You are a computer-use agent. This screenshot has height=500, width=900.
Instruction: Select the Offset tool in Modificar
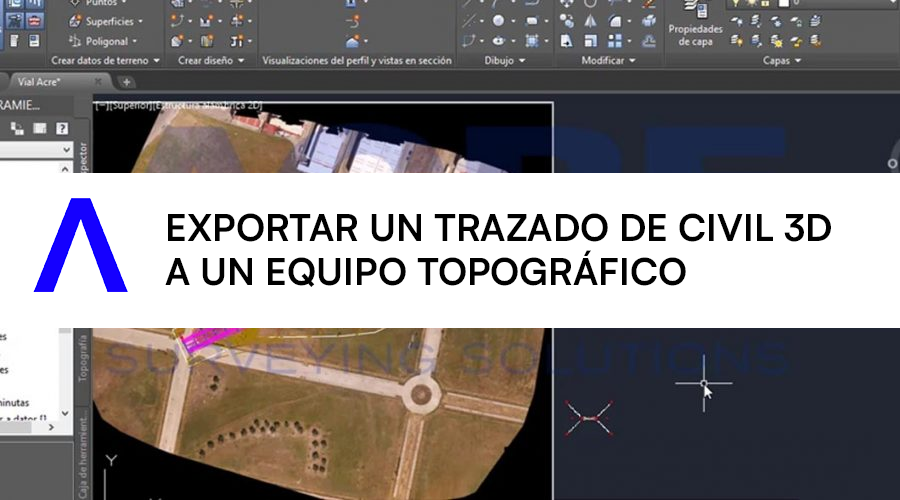[649, 41]
